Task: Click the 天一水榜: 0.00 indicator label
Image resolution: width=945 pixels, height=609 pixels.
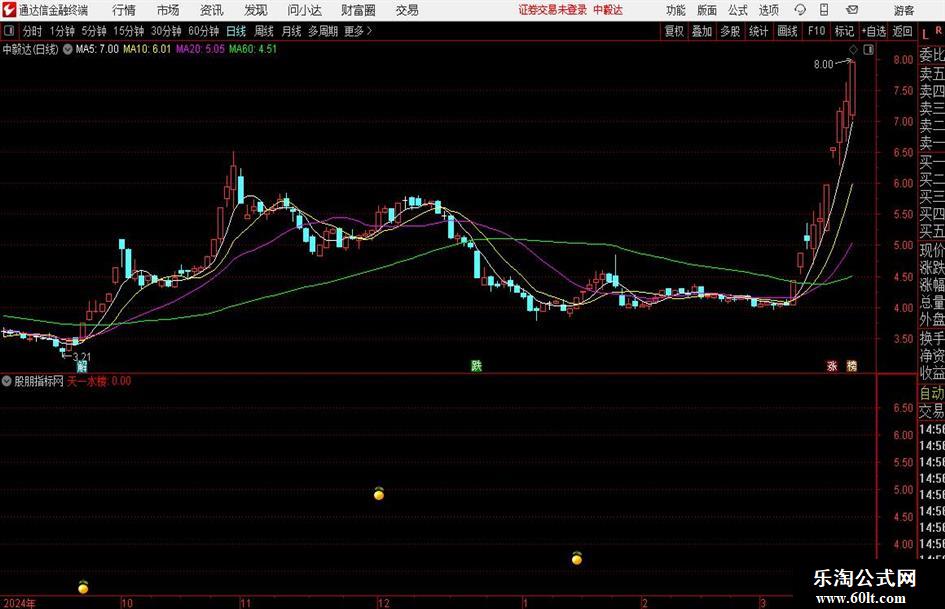Action: 99,381
